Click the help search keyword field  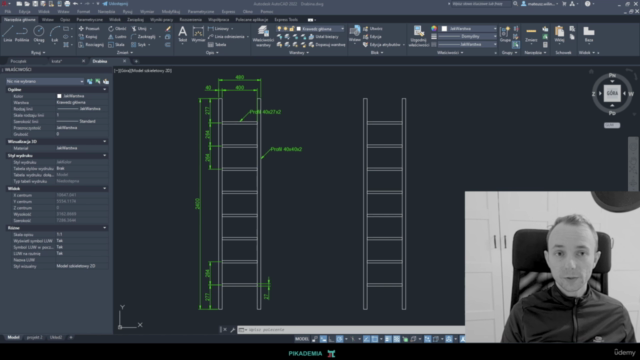point(481,4)
